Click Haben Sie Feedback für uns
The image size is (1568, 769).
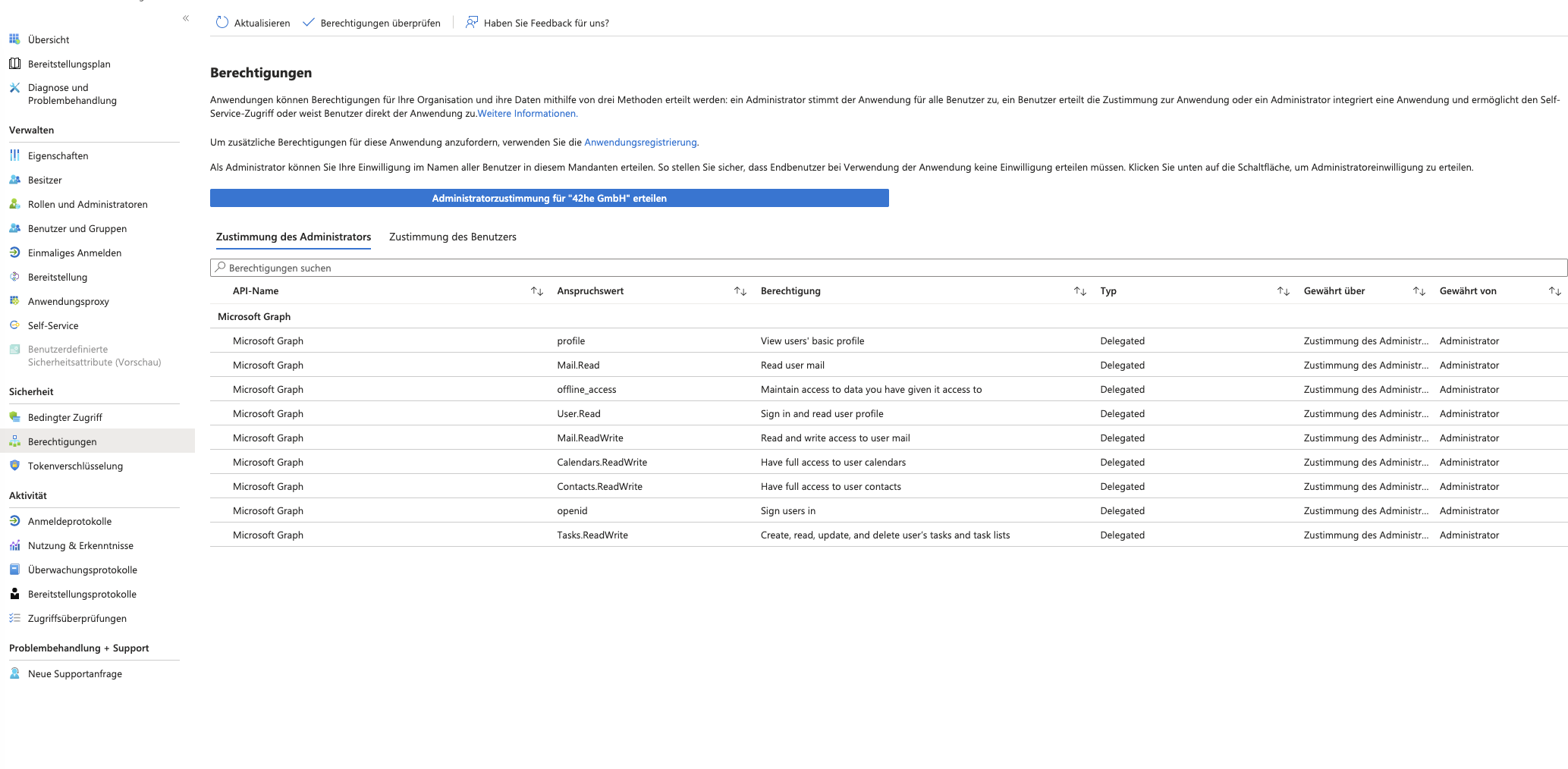[x=546, y=24]
